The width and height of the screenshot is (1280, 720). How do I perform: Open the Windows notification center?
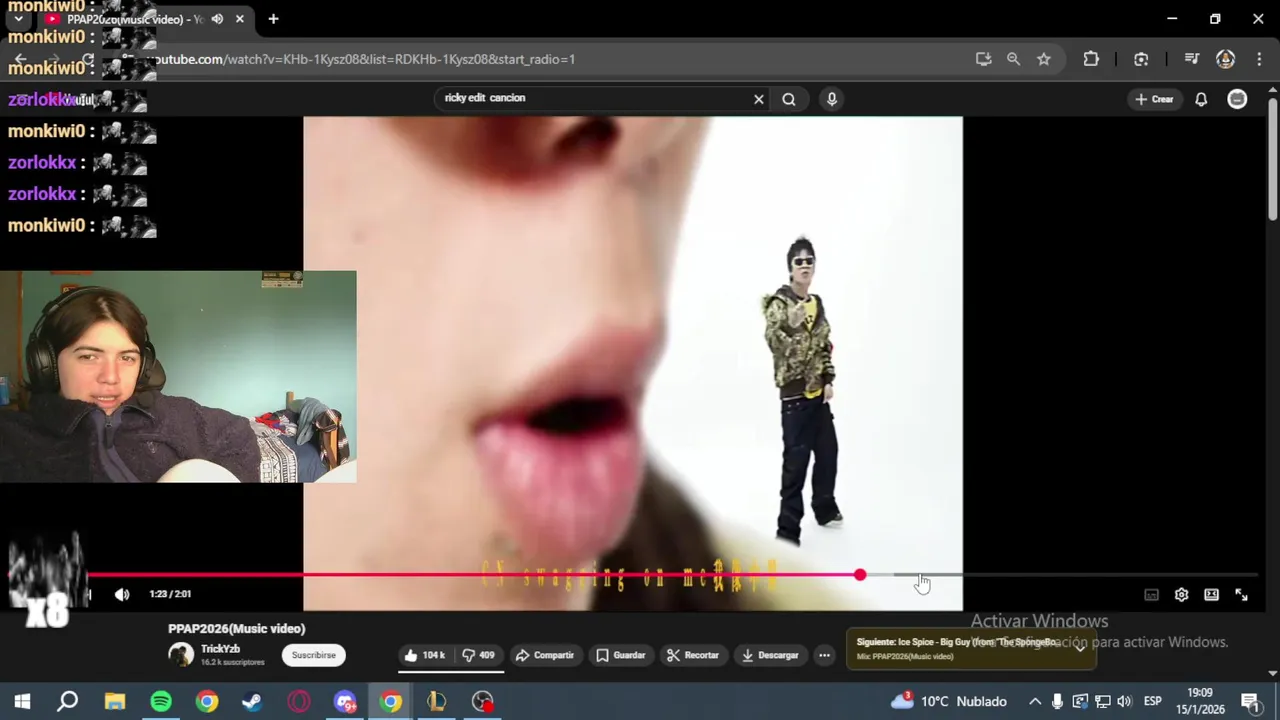tap(1249, 701)
